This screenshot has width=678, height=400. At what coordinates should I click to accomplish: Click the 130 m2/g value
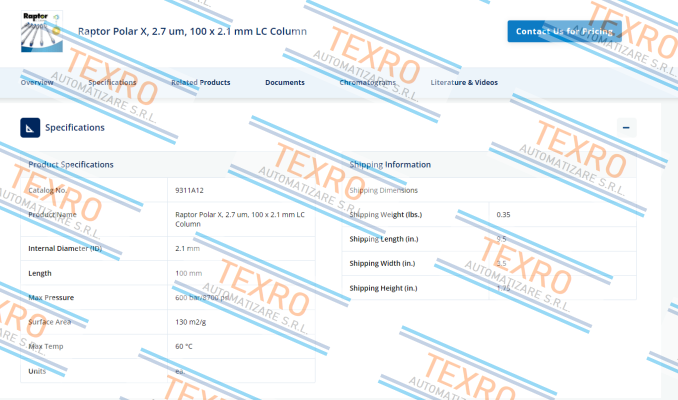coord(191,322)
